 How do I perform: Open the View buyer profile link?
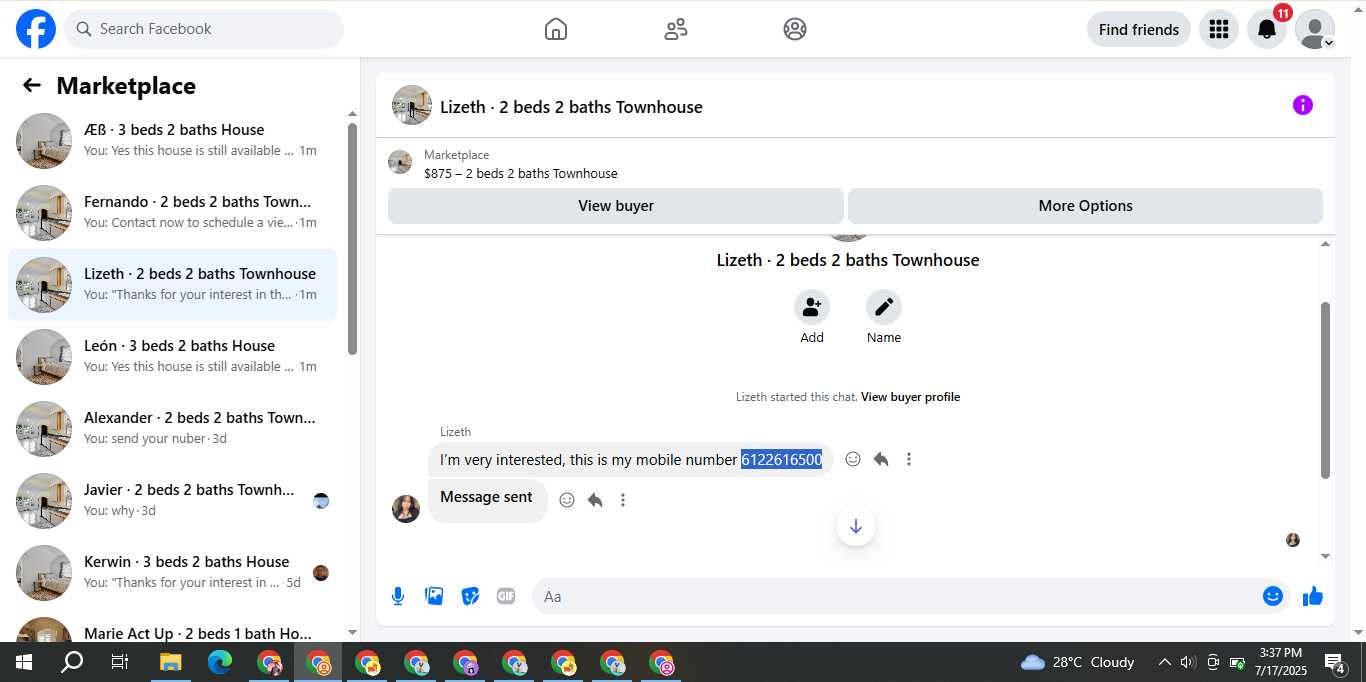(910, 397)
